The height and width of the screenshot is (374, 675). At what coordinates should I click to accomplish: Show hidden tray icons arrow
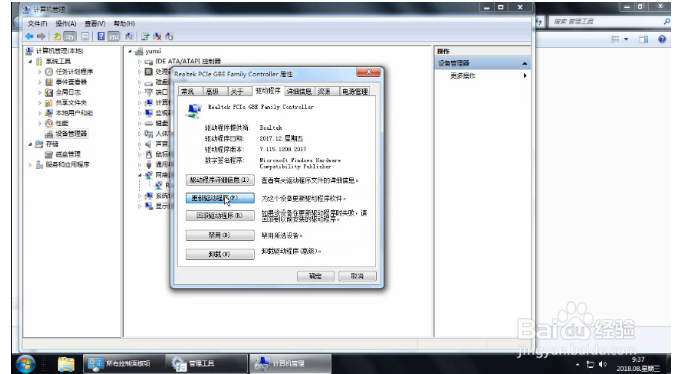(577, 365)
